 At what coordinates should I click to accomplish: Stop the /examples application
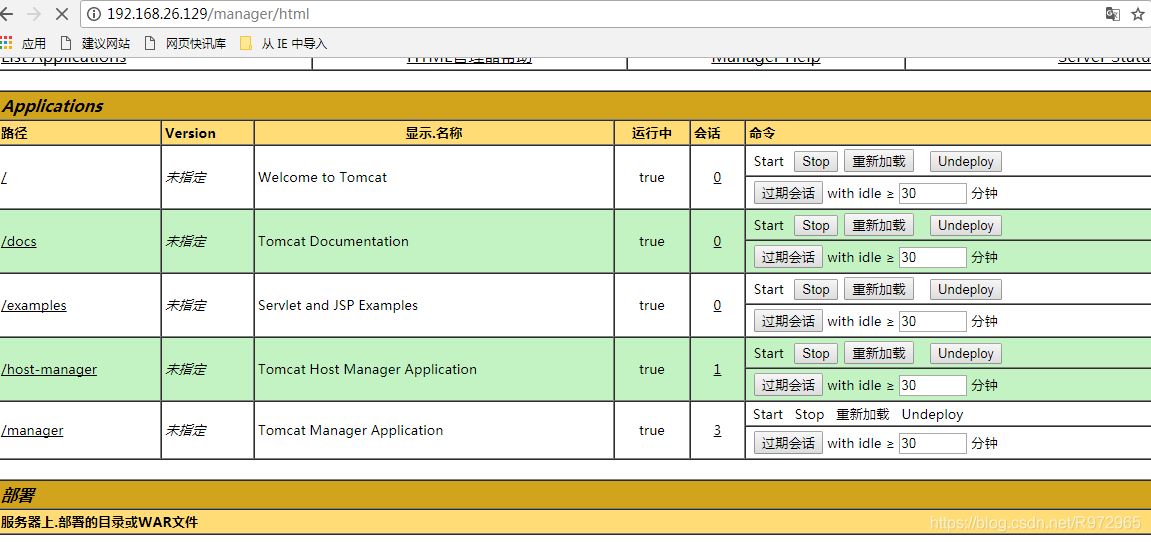coord(816,289)
